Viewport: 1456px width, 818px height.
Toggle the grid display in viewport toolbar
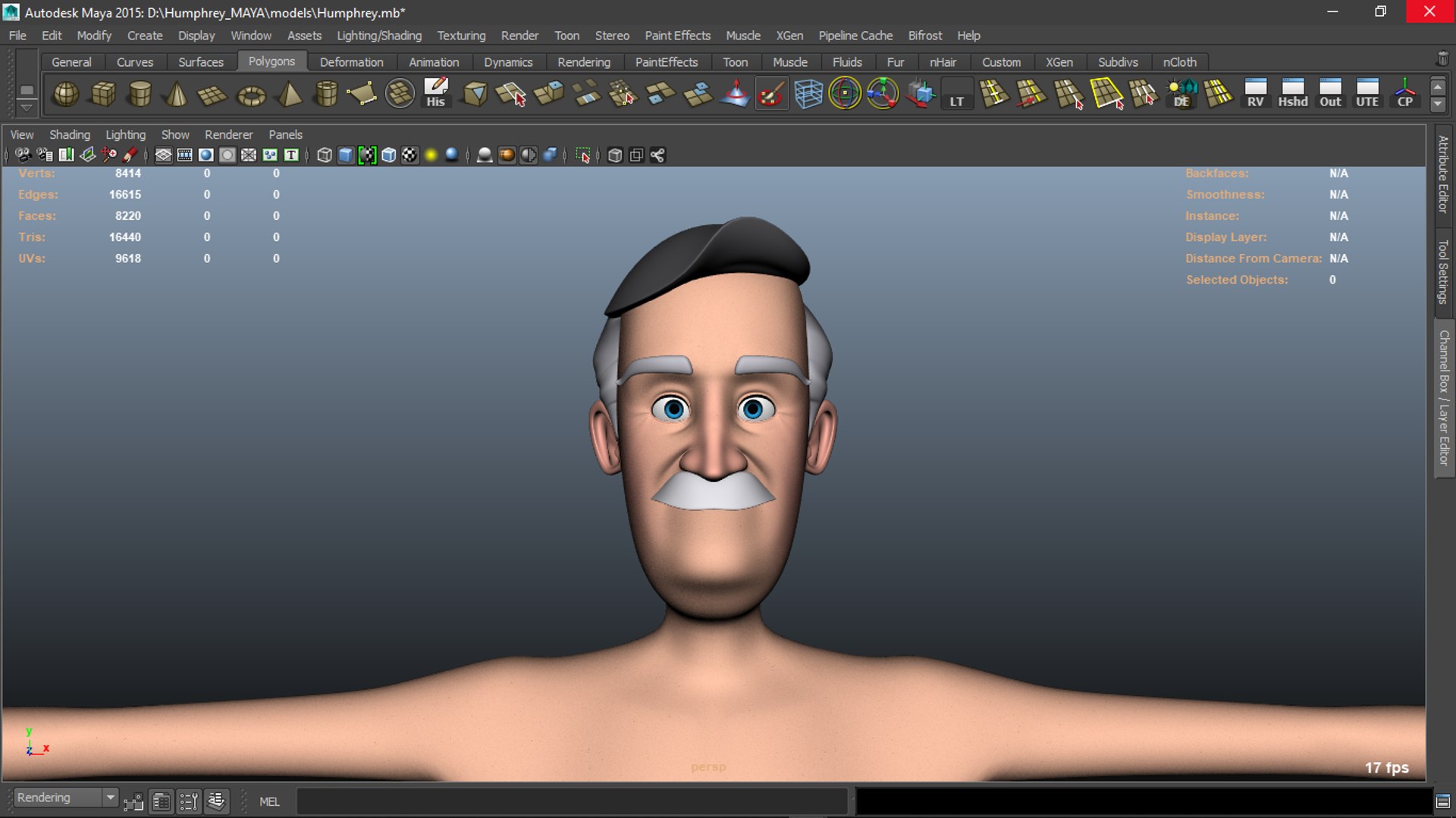point(163,155)
